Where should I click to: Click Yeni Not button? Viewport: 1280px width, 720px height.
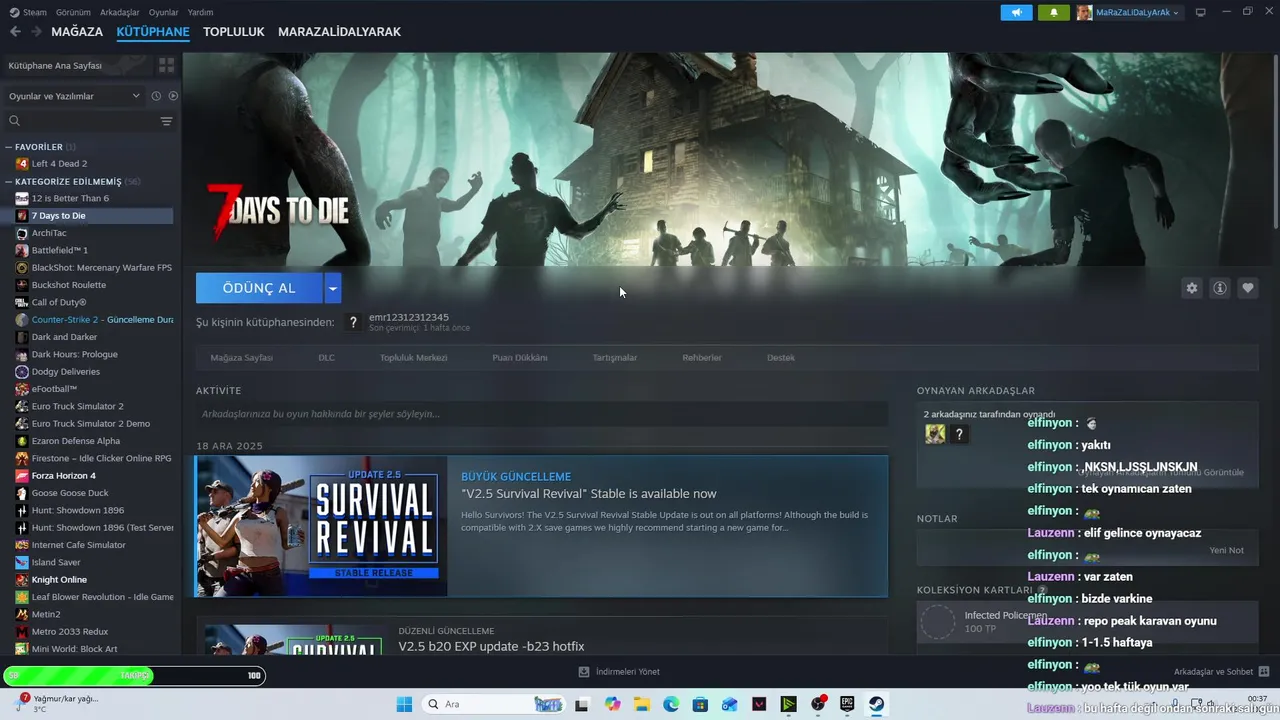coord(1226,551)
